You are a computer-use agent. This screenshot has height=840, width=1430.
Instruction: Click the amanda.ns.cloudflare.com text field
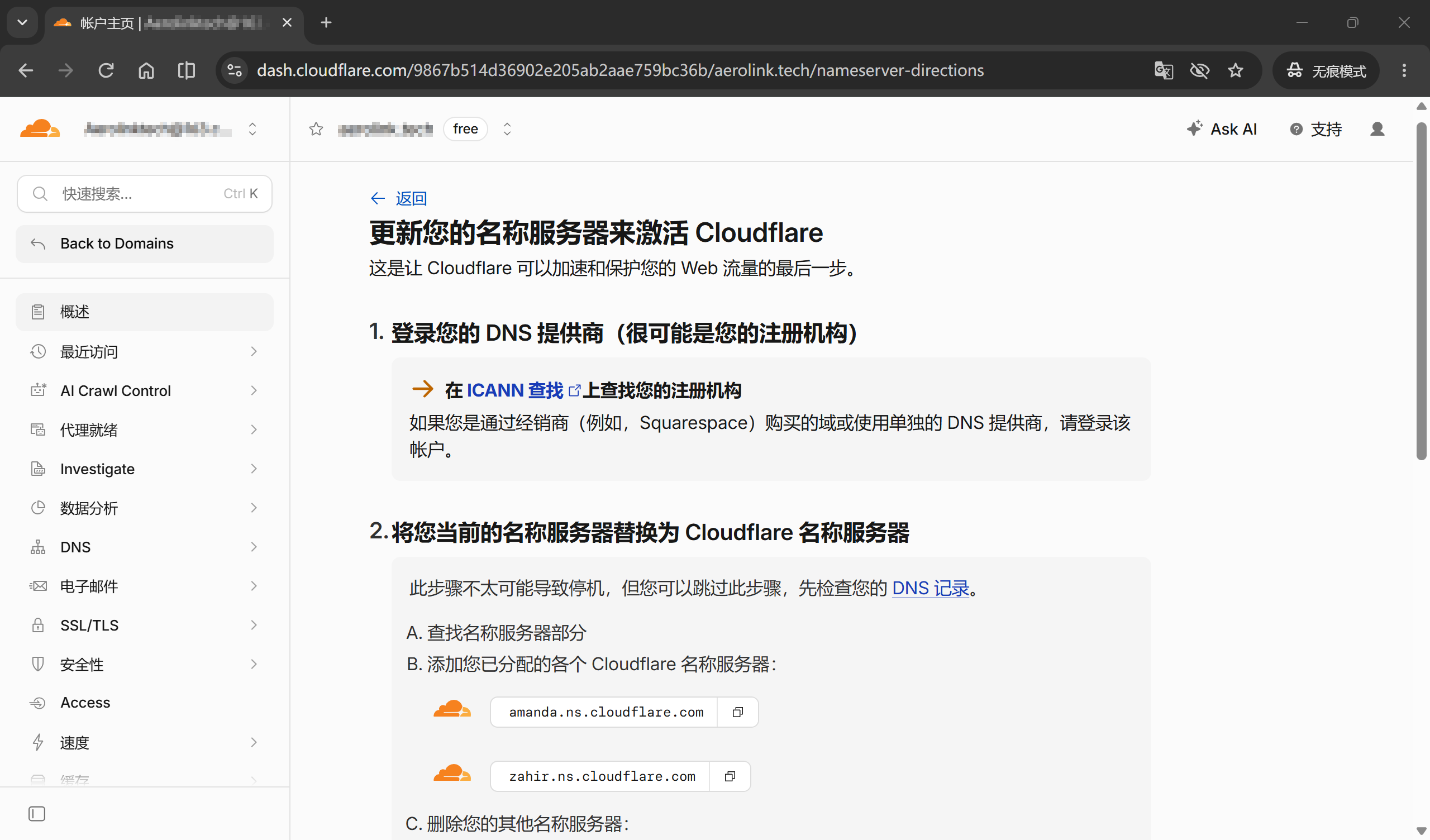pyautogui.click(x=604, y=712)
